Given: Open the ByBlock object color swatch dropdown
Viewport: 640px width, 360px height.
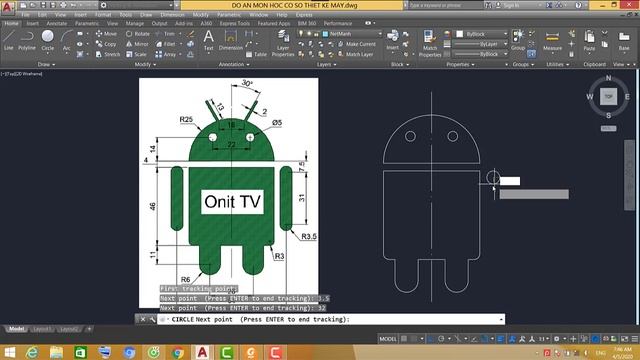Looking at the screenshot, I should (x=481, y=34).
